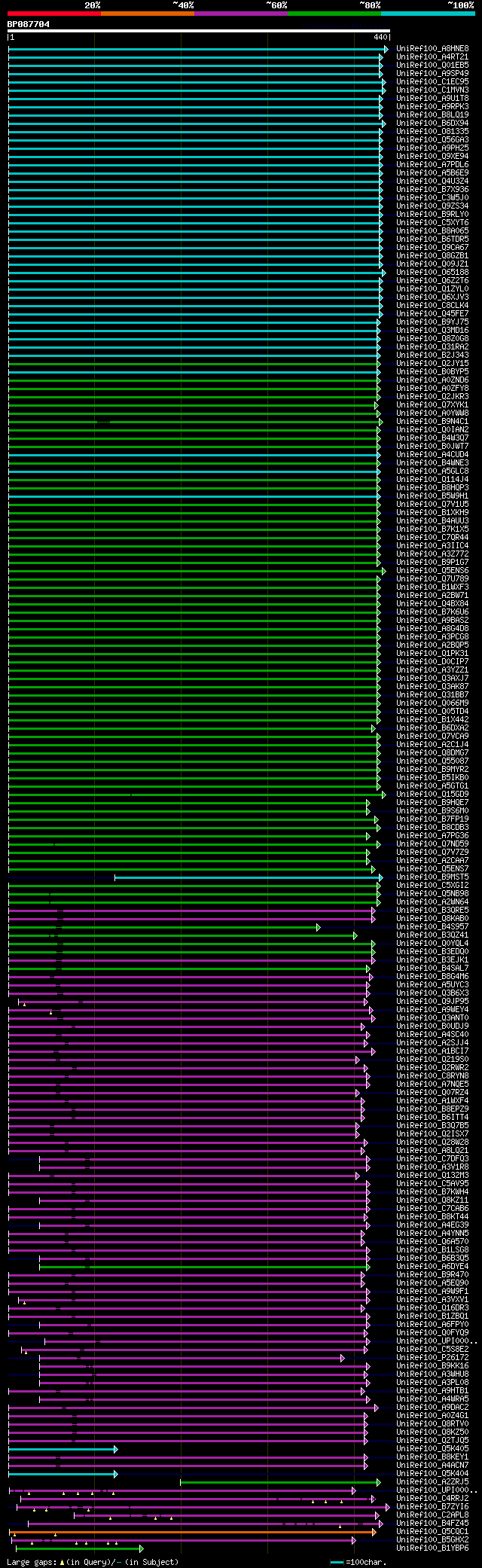
Task: Select the UniRef100_Q4U3Z4 label
Action: tap(432, 181)
